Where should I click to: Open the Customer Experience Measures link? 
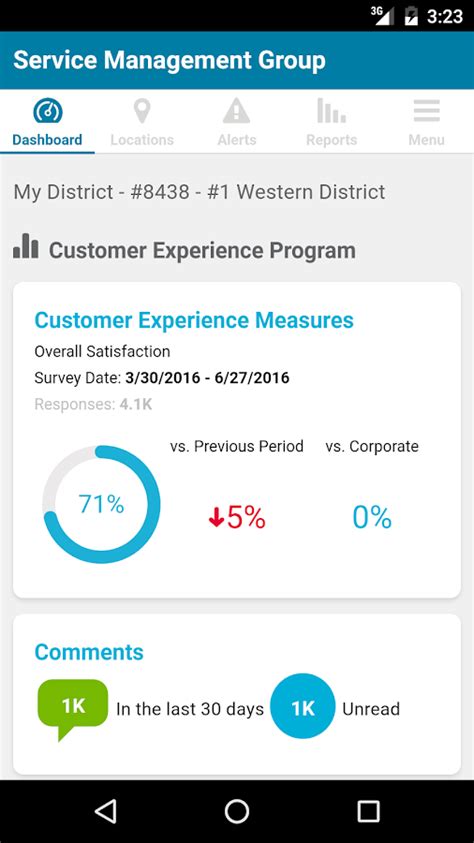194,320
